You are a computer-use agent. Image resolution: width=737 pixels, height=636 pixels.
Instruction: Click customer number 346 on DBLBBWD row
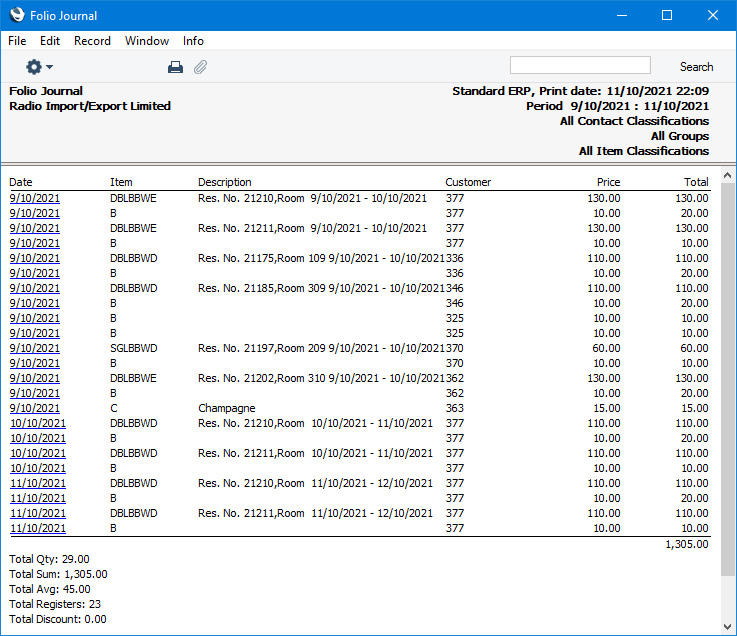click(x=455, y=289)
